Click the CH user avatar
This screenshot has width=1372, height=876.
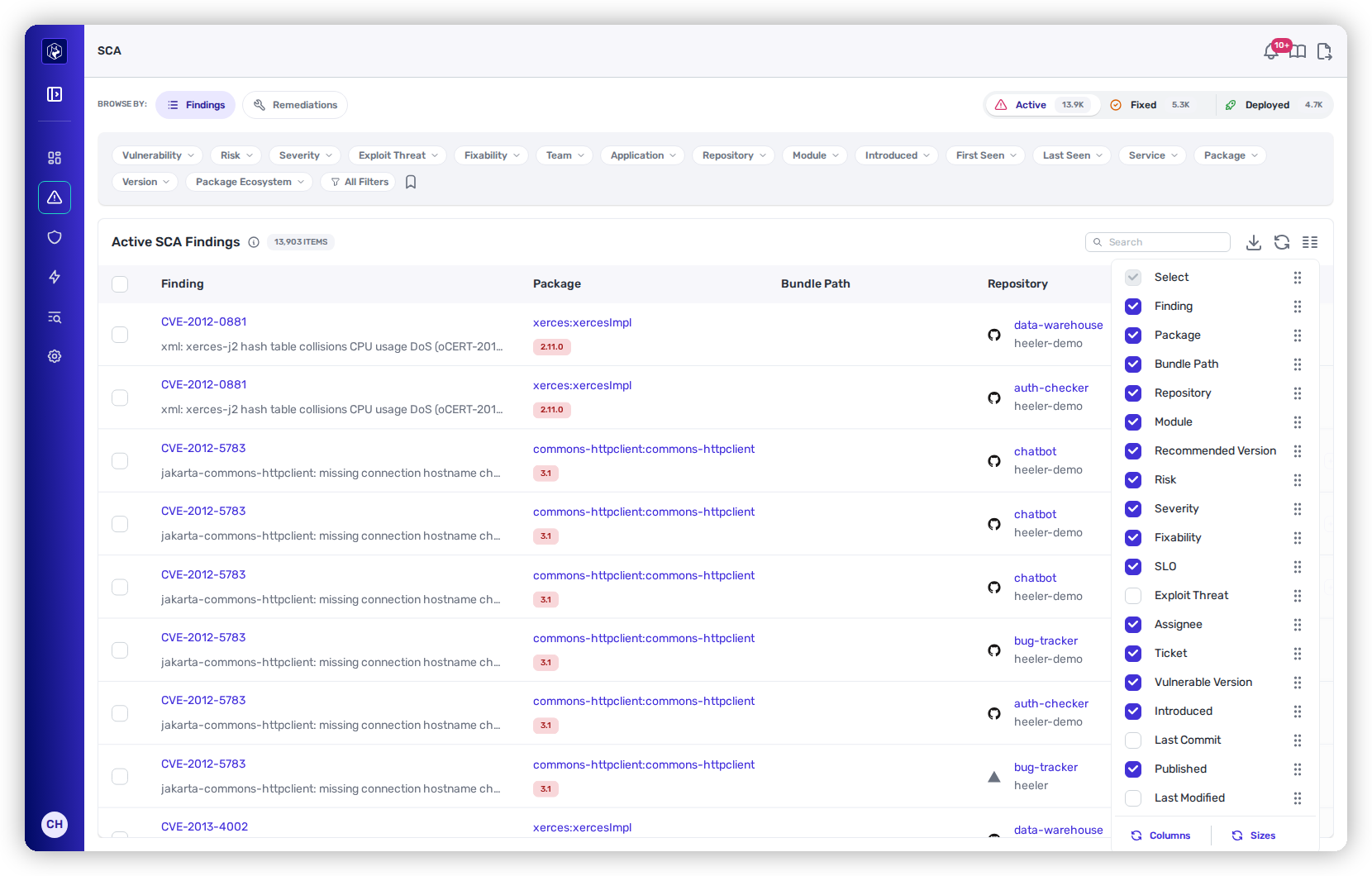(55, 824)
